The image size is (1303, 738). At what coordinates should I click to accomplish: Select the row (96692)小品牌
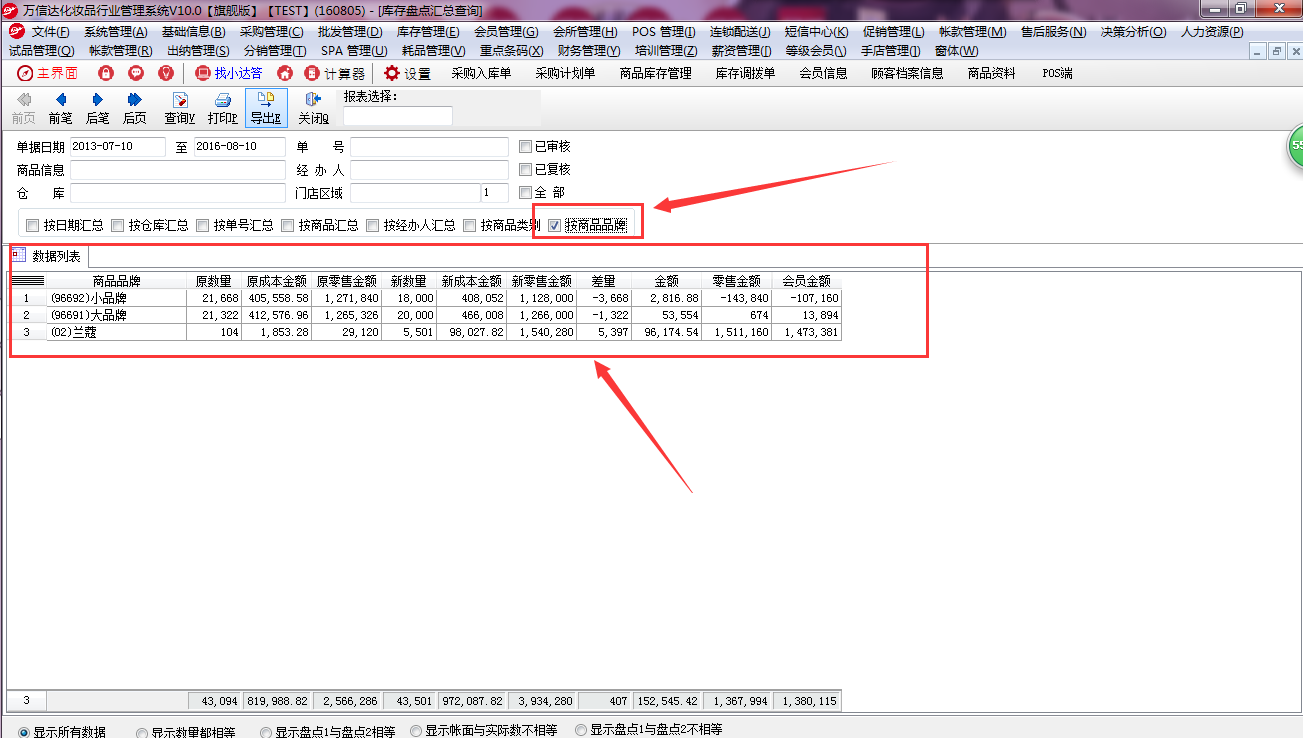pos(425,298)
